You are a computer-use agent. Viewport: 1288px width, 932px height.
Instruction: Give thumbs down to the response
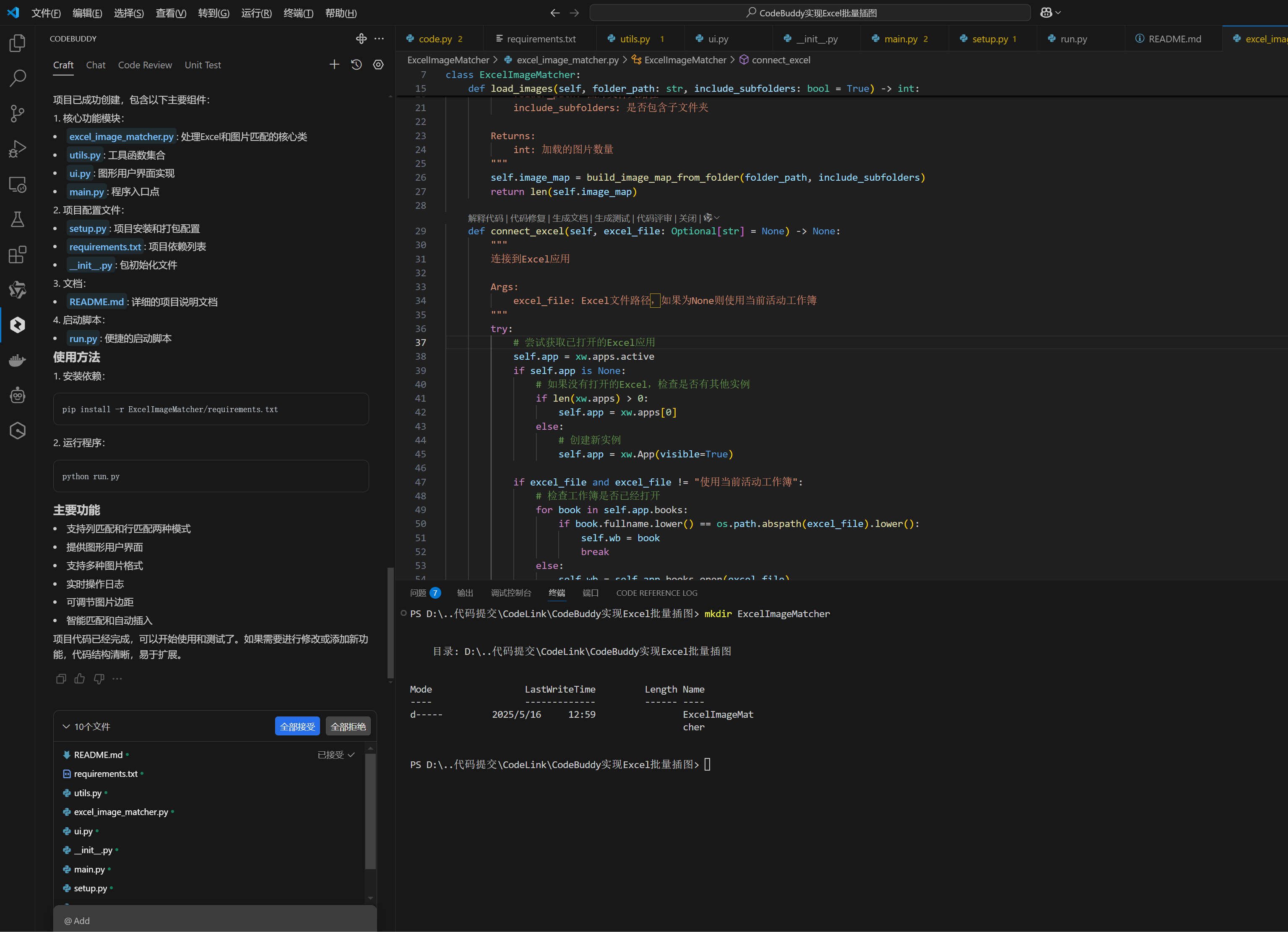tap(99, 679)
